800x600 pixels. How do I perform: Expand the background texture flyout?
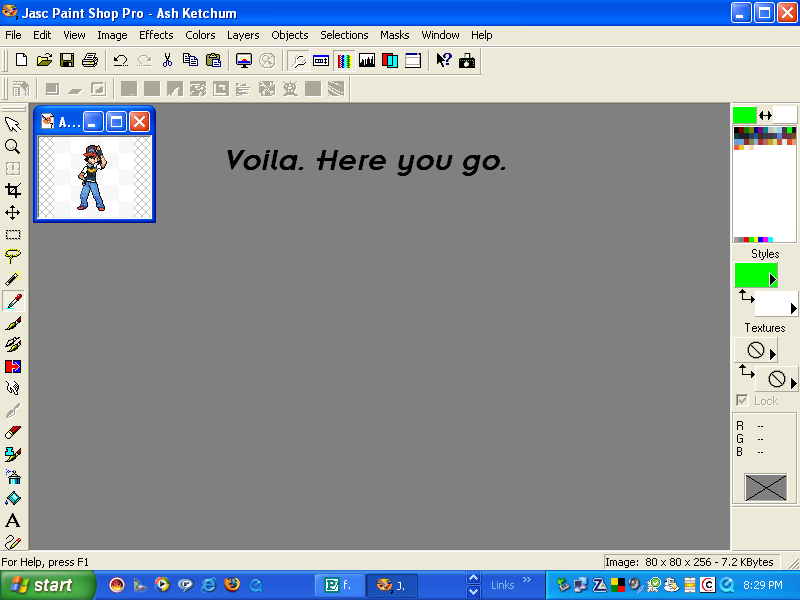coord(793,383)
